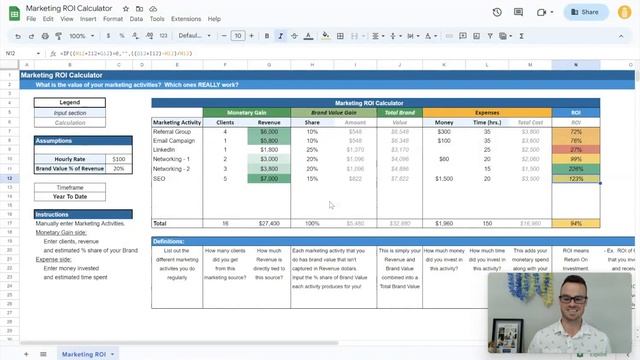
Task: Select the column N header
Action: [x=576, y=65]
